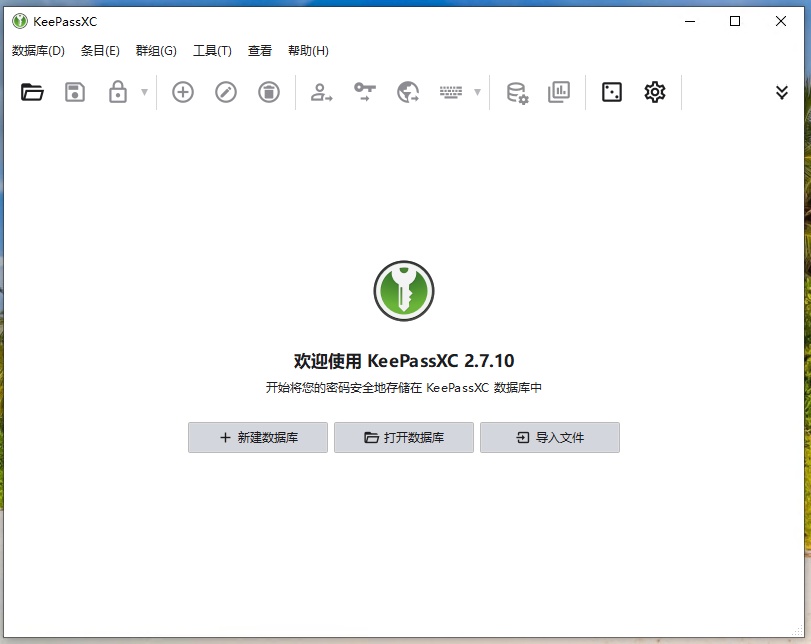Click the Copy URL globe icon
The height and width of the screenshot is (644, 811).
[x=409, y=91]
